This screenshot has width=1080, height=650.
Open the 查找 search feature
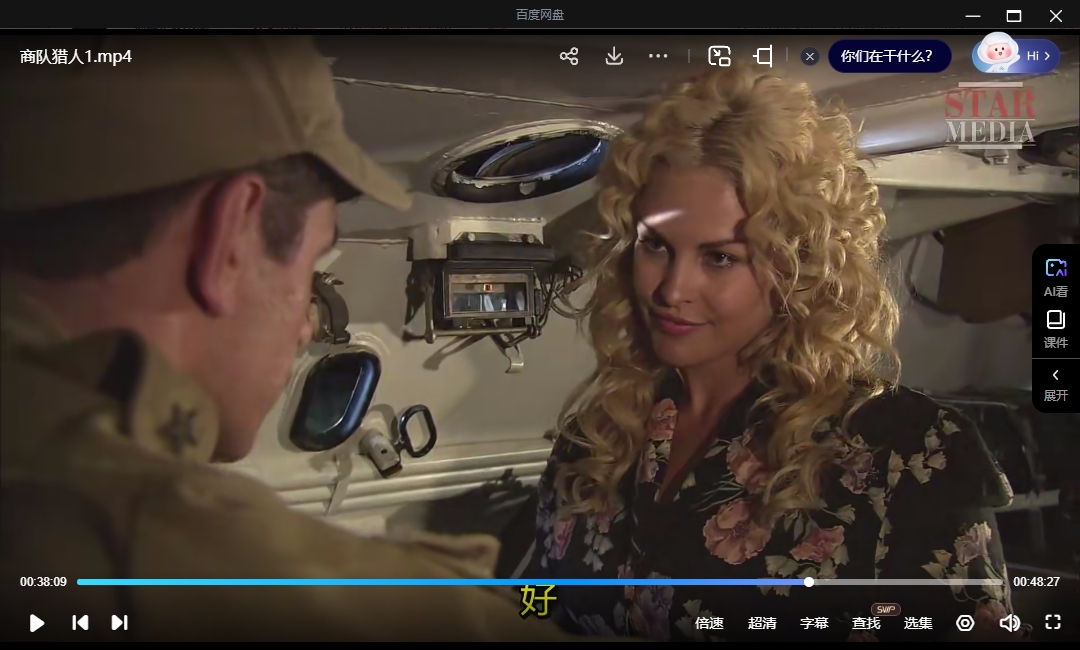coord(866,623)
